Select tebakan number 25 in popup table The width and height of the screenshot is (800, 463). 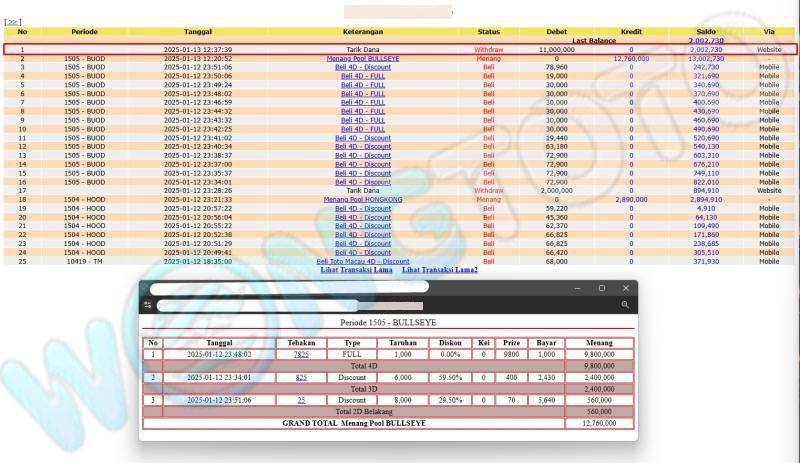301,400
